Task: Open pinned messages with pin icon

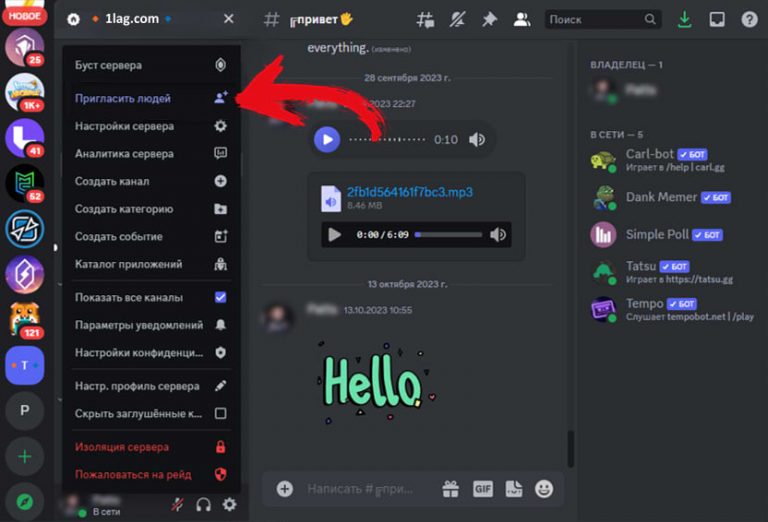Action: click(x=489, y=19)
